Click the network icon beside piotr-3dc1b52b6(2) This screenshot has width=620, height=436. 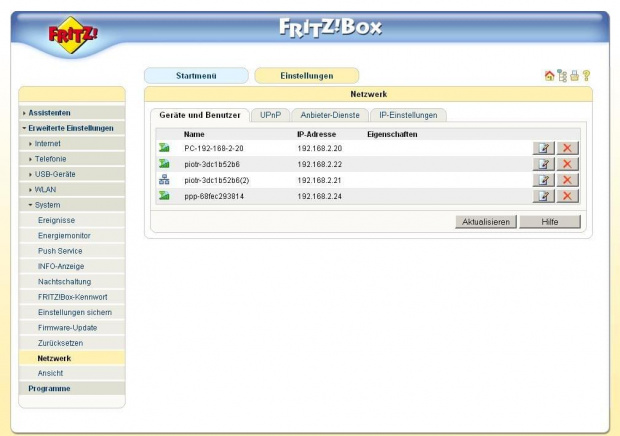click(164, 180)
